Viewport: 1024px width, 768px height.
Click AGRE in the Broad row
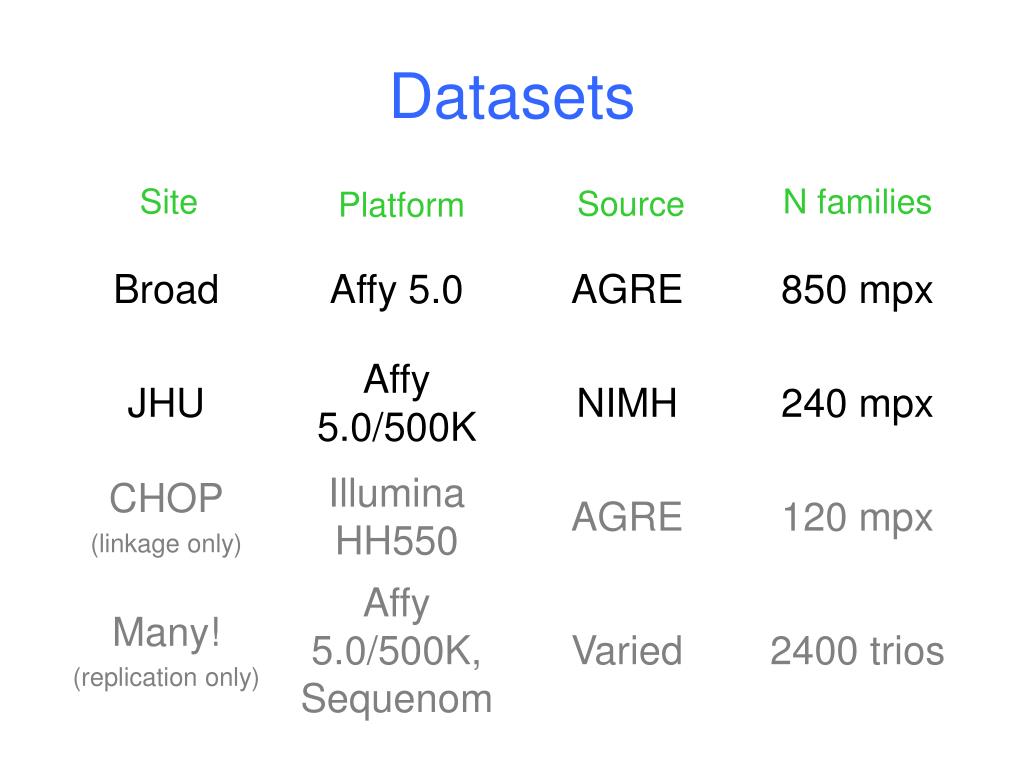coord(627,289)
